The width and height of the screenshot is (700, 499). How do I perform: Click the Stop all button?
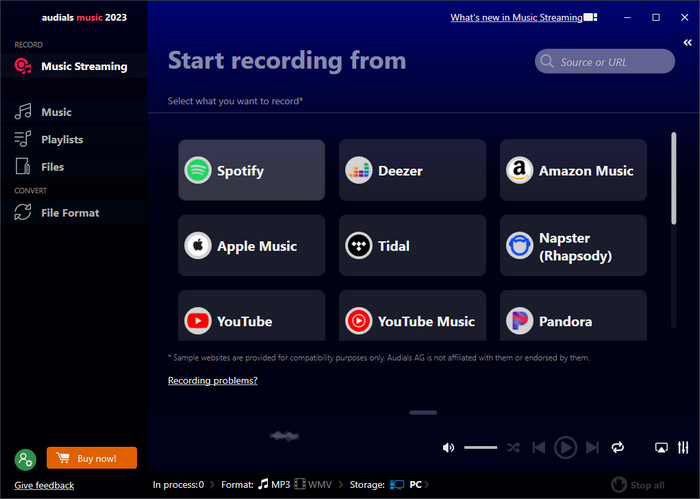(x=638, y=485)
